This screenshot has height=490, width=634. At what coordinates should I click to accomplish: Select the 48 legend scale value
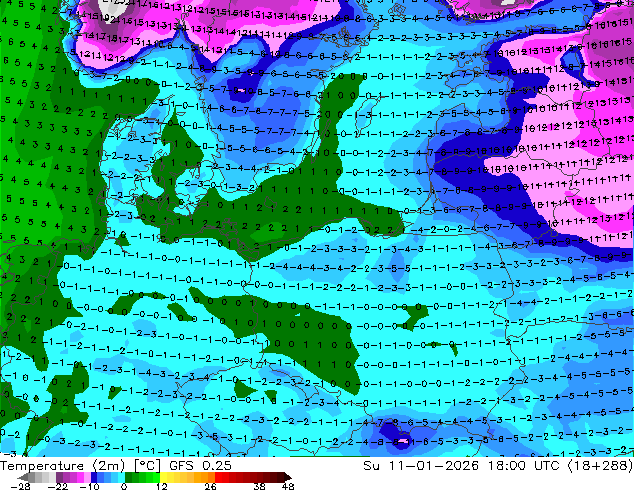pos(288,486)
